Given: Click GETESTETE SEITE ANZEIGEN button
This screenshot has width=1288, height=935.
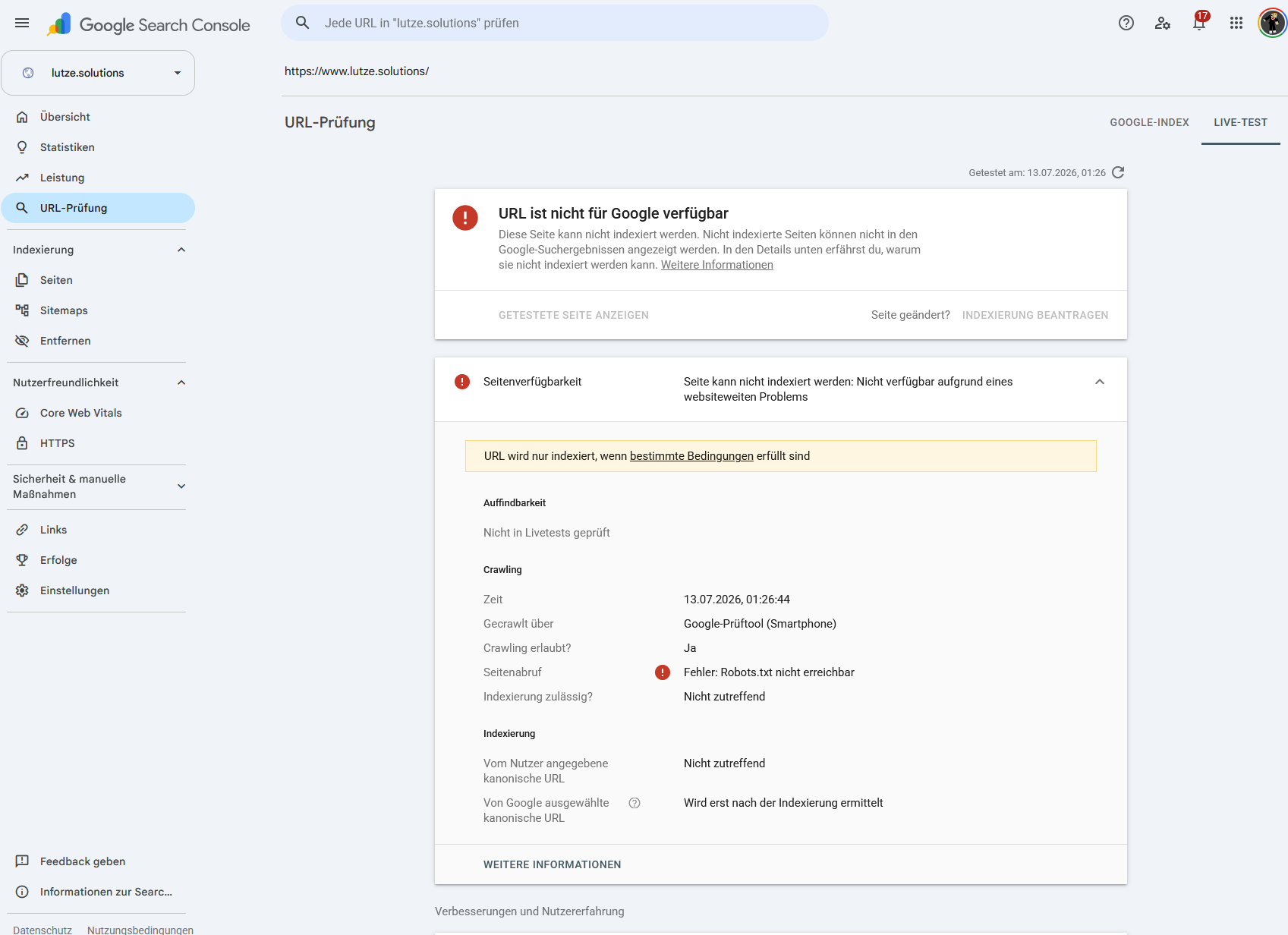Looking at the screenshot, I should pos(574,315).
